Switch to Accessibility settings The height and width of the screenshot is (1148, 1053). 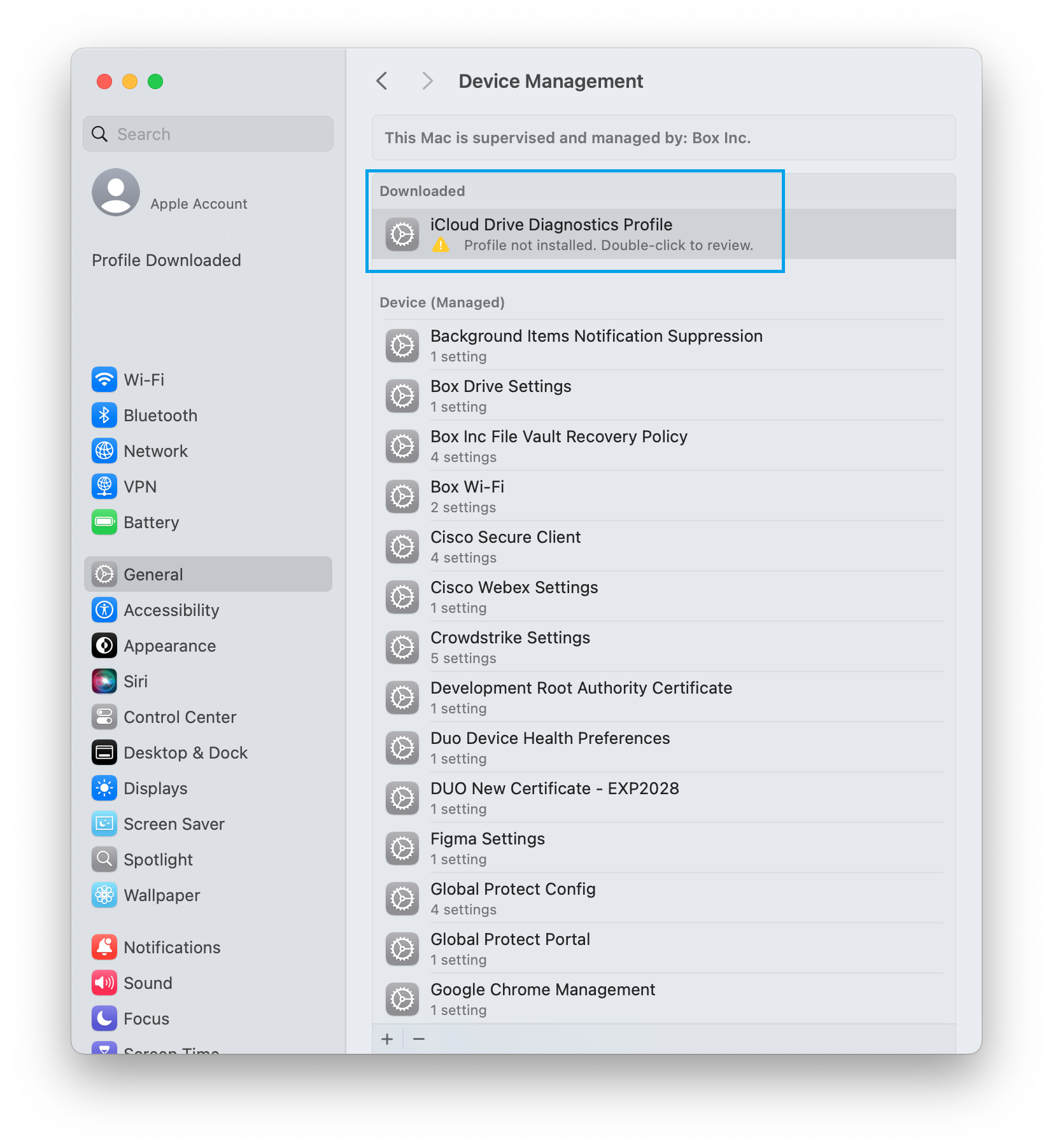pos(171,610)
